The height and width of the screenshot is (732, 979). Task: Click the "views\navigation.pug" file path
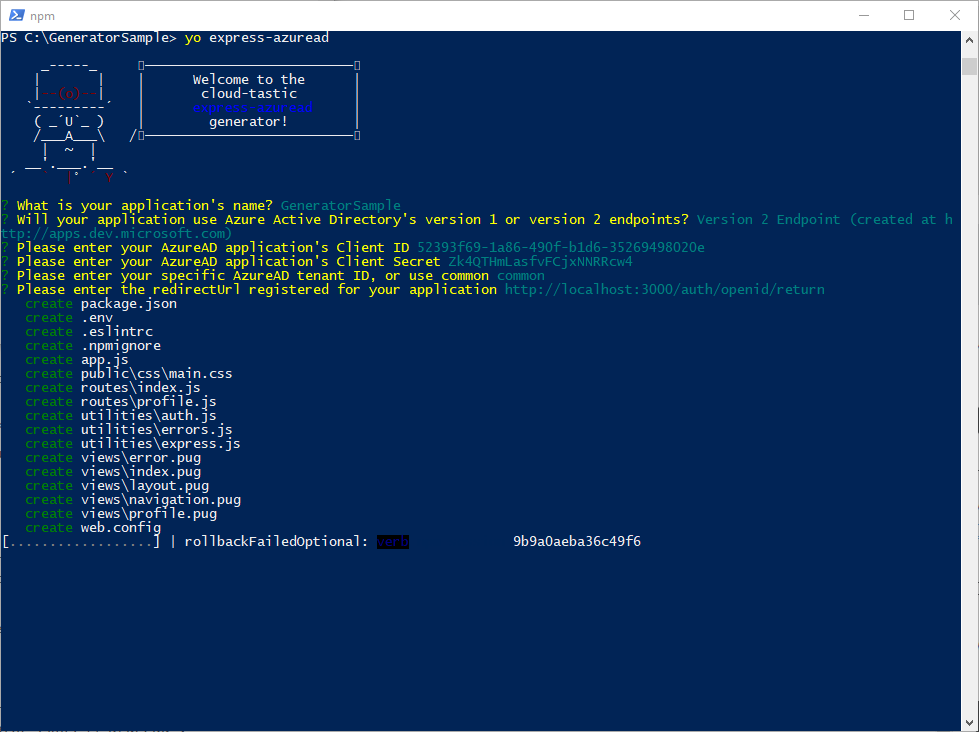(x=160, y=500)
